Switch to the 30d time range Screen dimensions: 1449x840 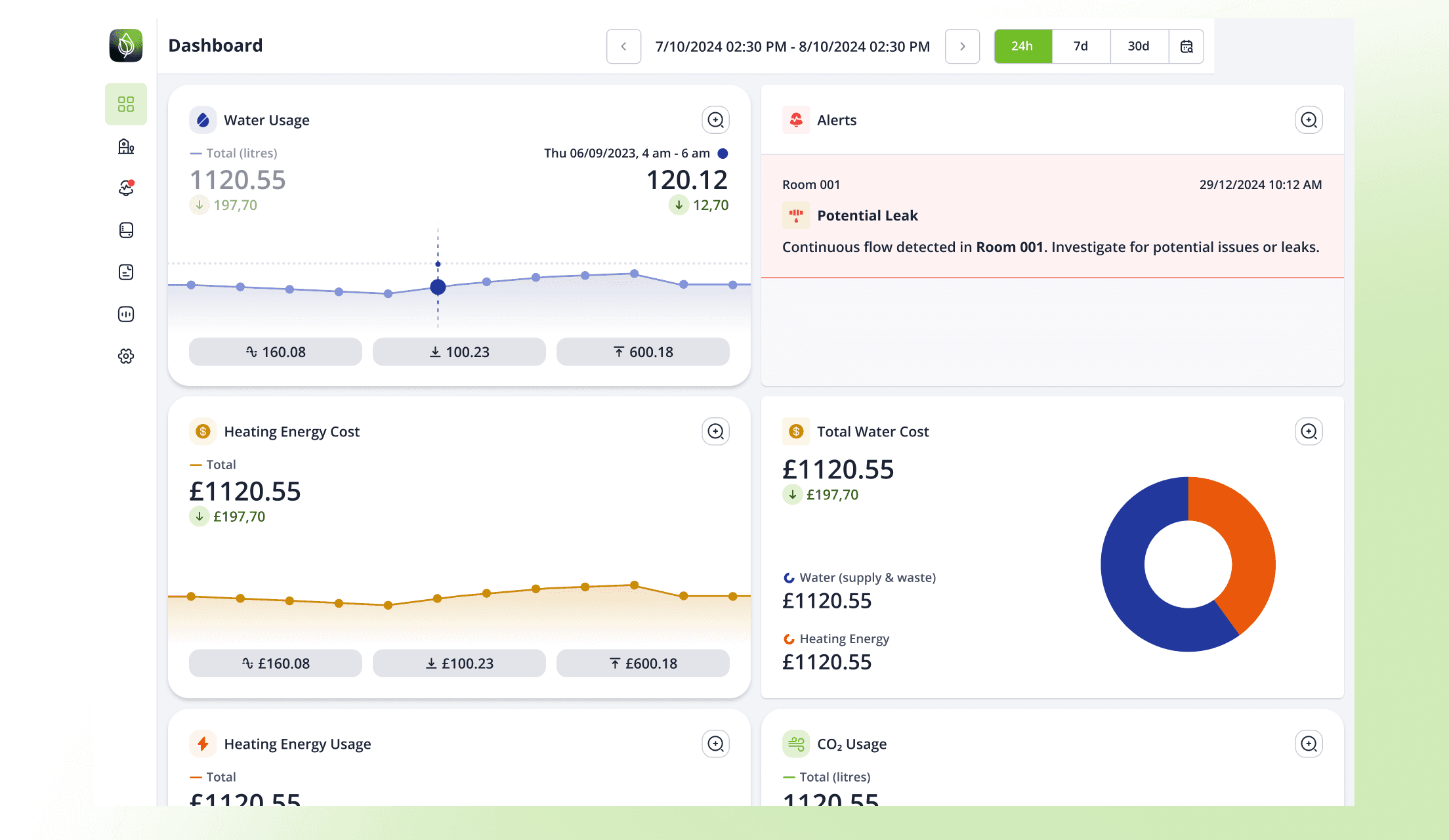tap(1139, 47)
